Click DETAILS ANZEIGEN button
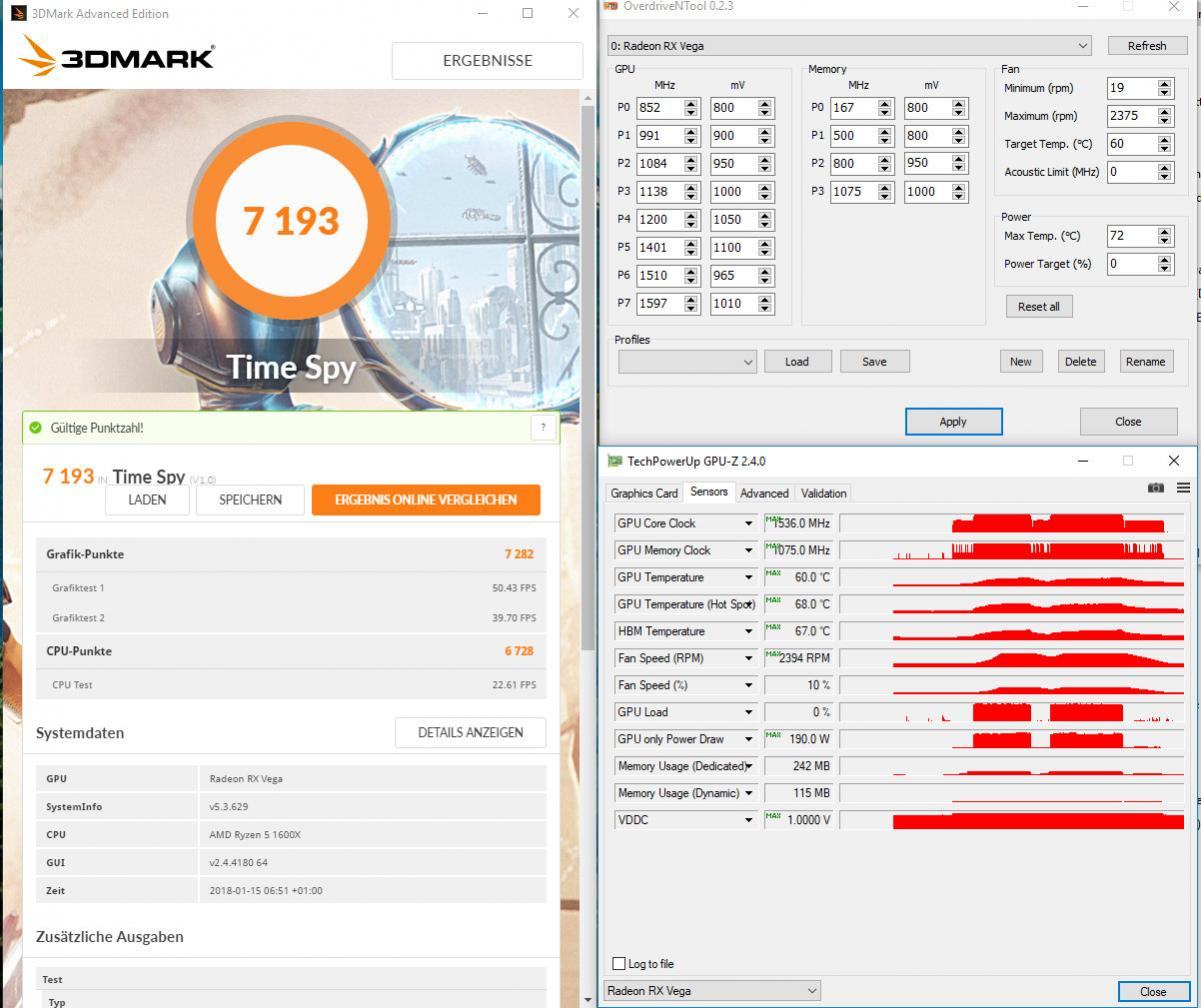 [470, 732]
